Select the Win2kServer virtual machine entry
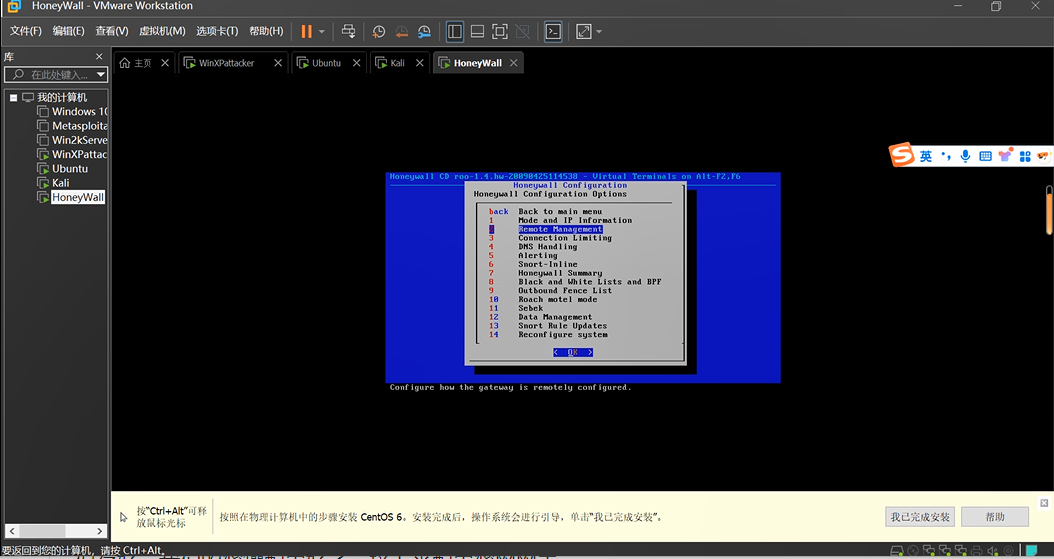 pos(79,140)
